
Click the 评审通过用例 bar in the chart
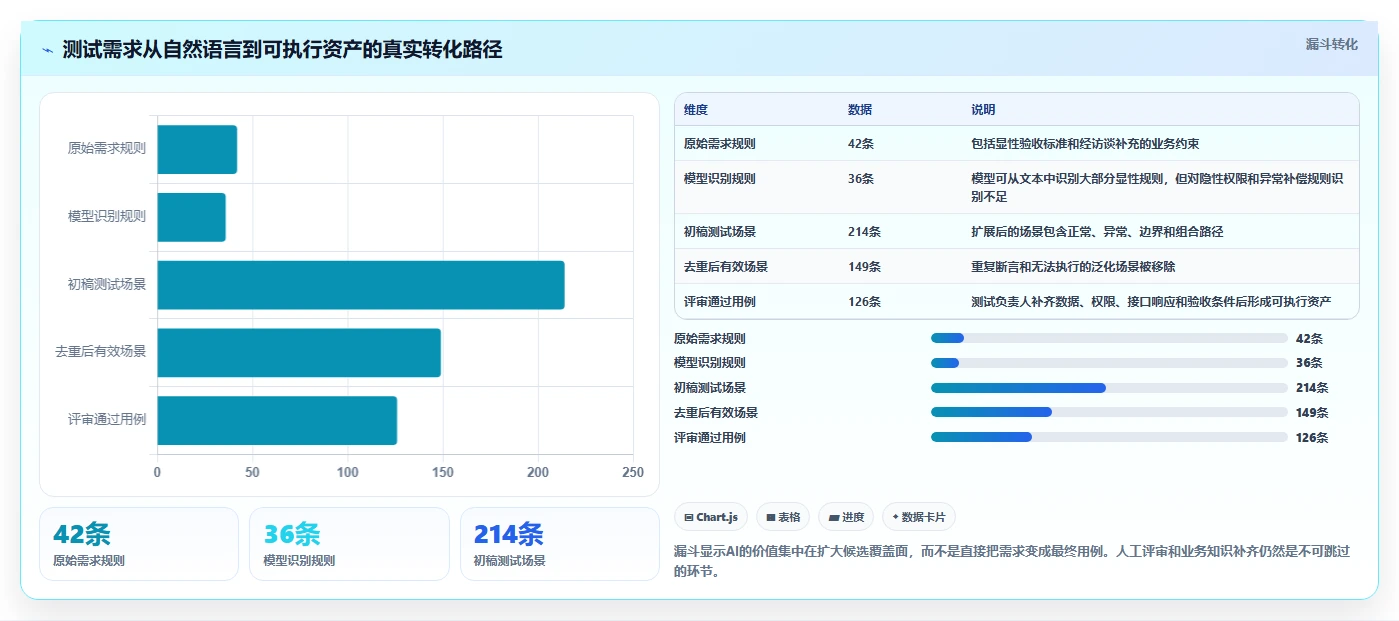pos(277,420)
